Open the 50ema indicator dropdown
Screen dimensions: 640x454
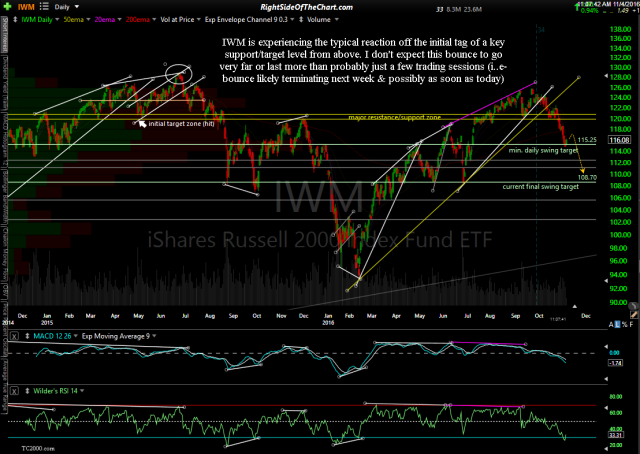[88, 20]
